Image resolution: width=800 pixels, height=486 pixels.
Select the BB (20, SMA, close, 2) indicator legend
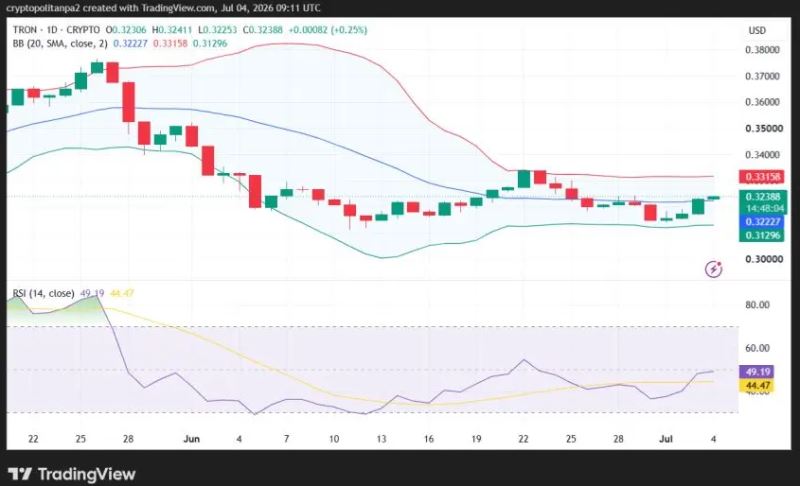pos(60,43)
